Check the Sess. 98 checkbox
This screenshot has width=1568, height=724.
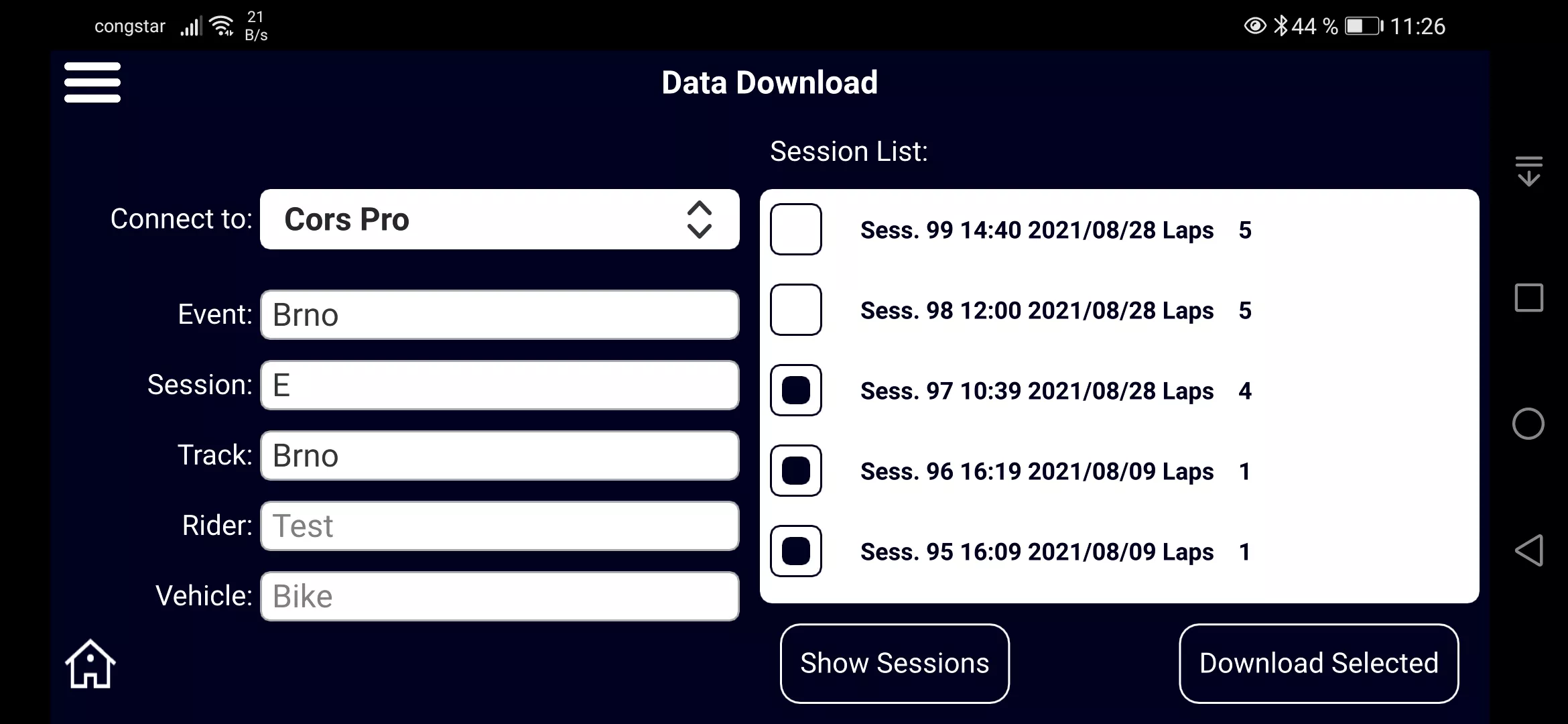(x=796, y=310)
